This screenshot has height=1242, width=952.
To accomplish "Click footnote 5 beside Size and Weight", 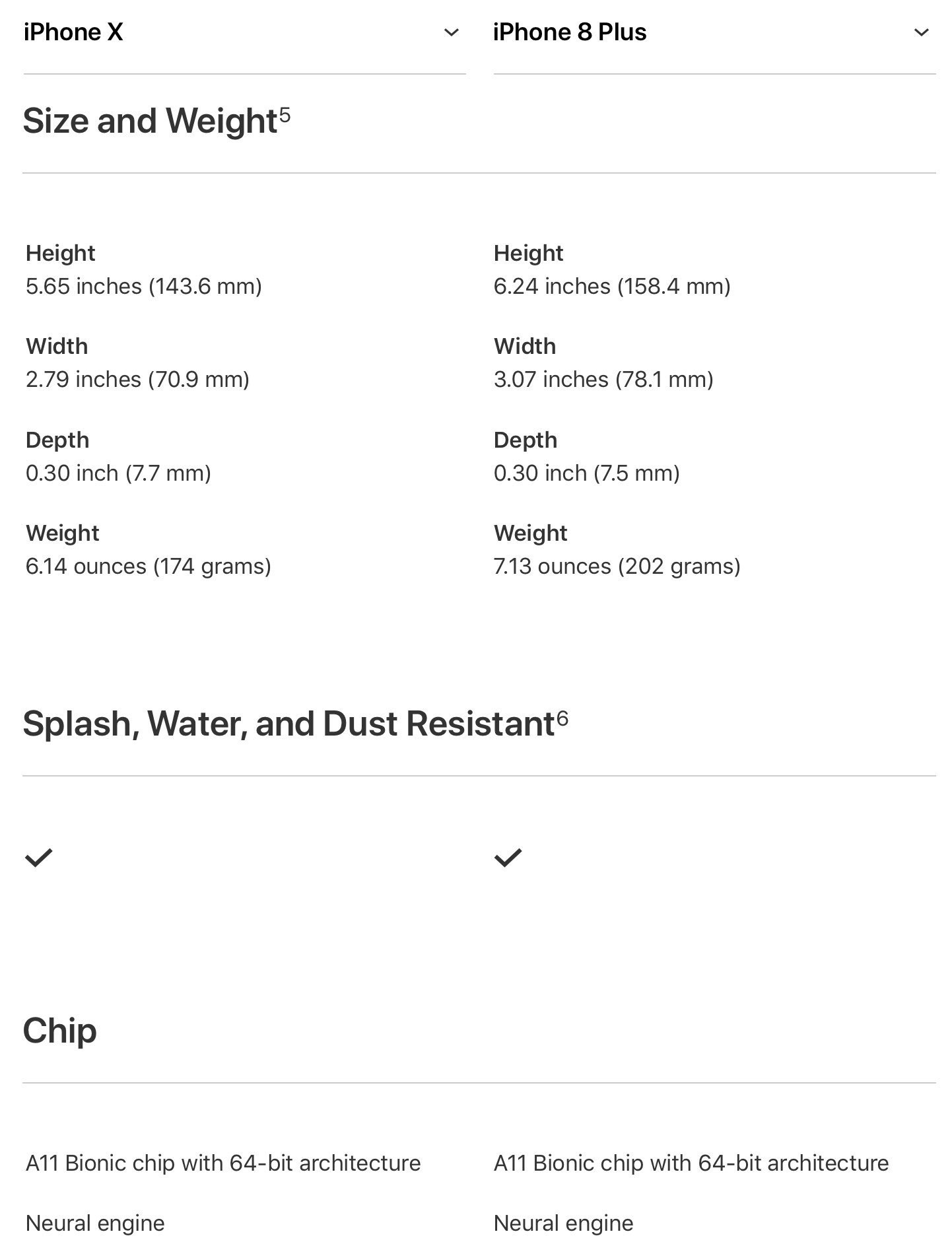I will click(285, 115).
